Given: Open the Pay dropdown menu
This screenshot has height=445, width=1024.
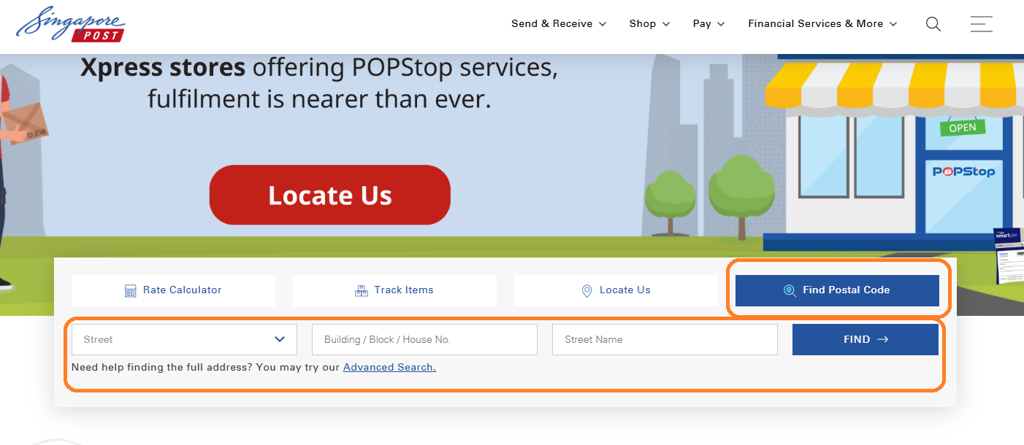Looking at the screenshot, I should coord(708,24).
